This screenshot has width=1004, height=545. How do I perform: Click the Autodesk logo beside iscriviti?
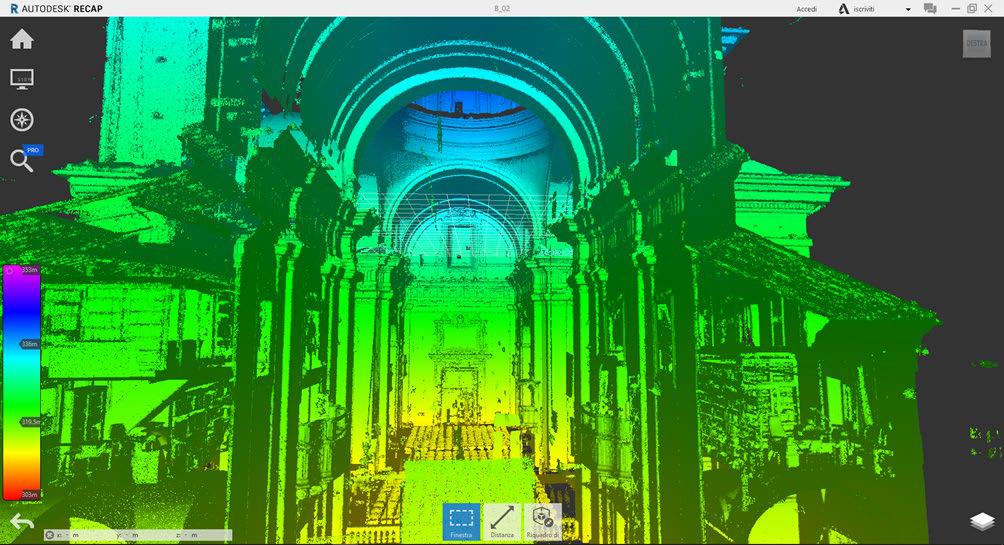click(x=844, y=9)
